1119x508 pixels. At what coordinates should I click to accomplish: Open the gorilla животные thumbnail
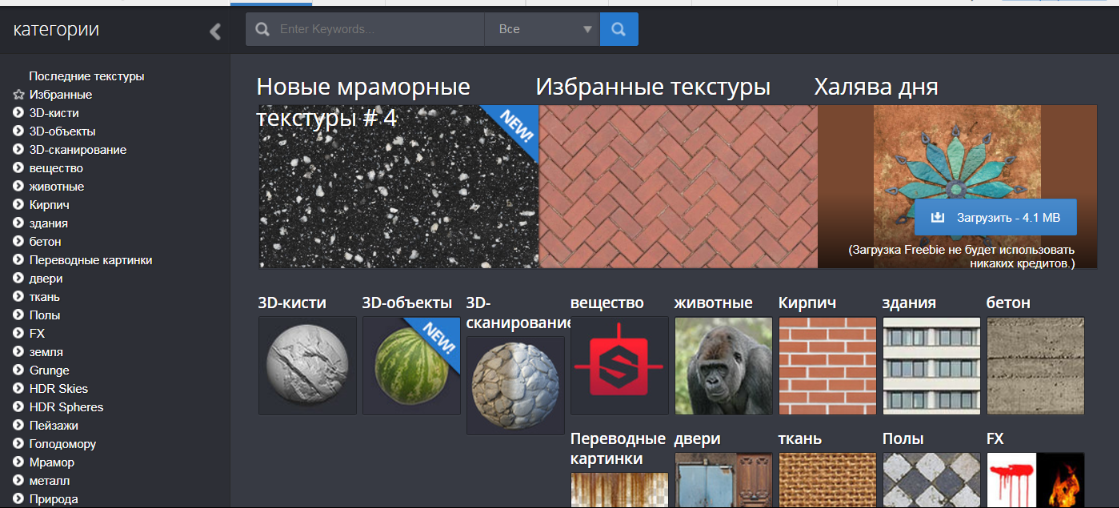(x=724, y=365)
